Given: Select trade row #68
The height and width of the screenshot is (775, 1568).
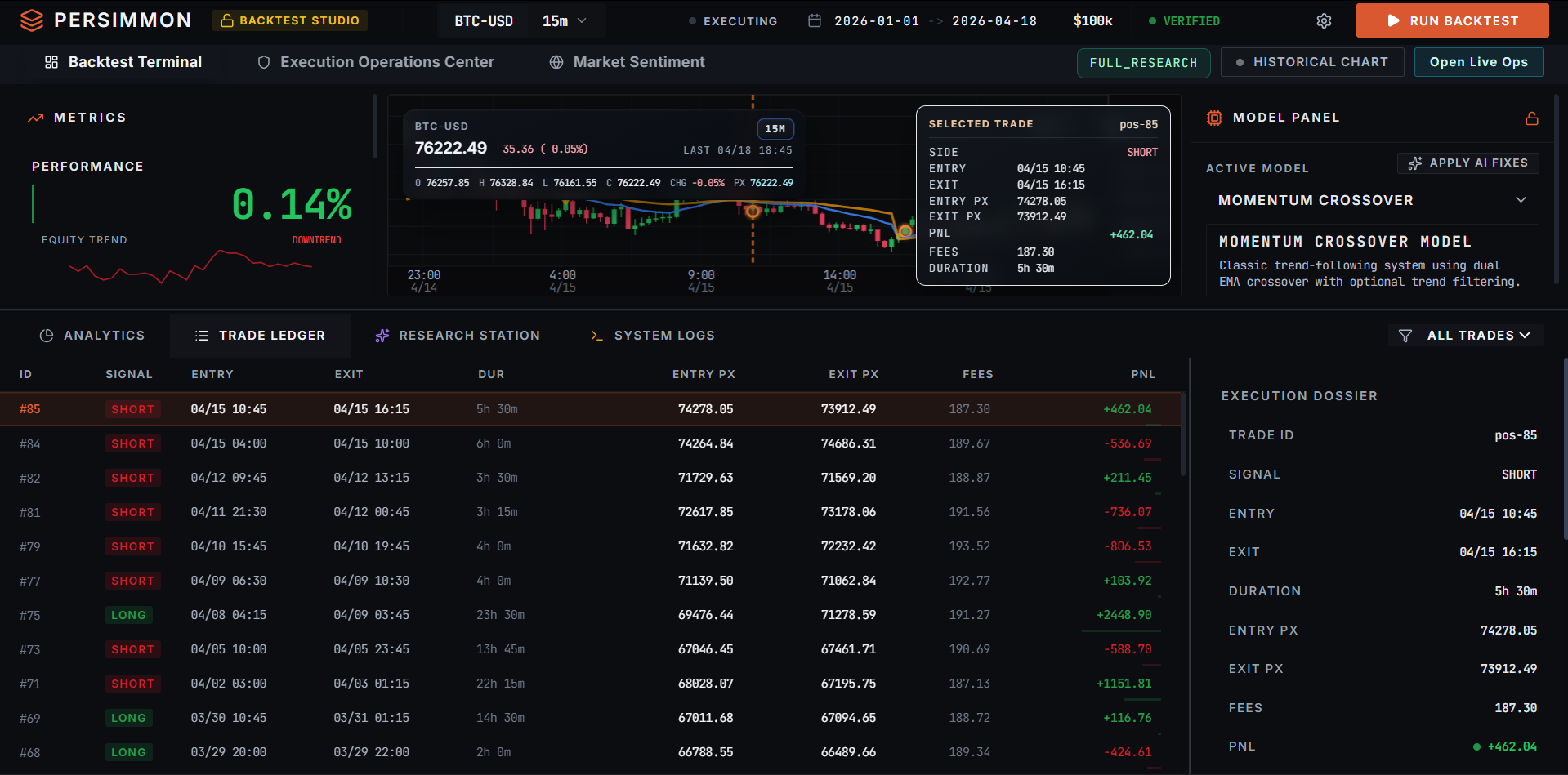Looking at the screenshot, I should pyautogui.click(x=590, y=752).
